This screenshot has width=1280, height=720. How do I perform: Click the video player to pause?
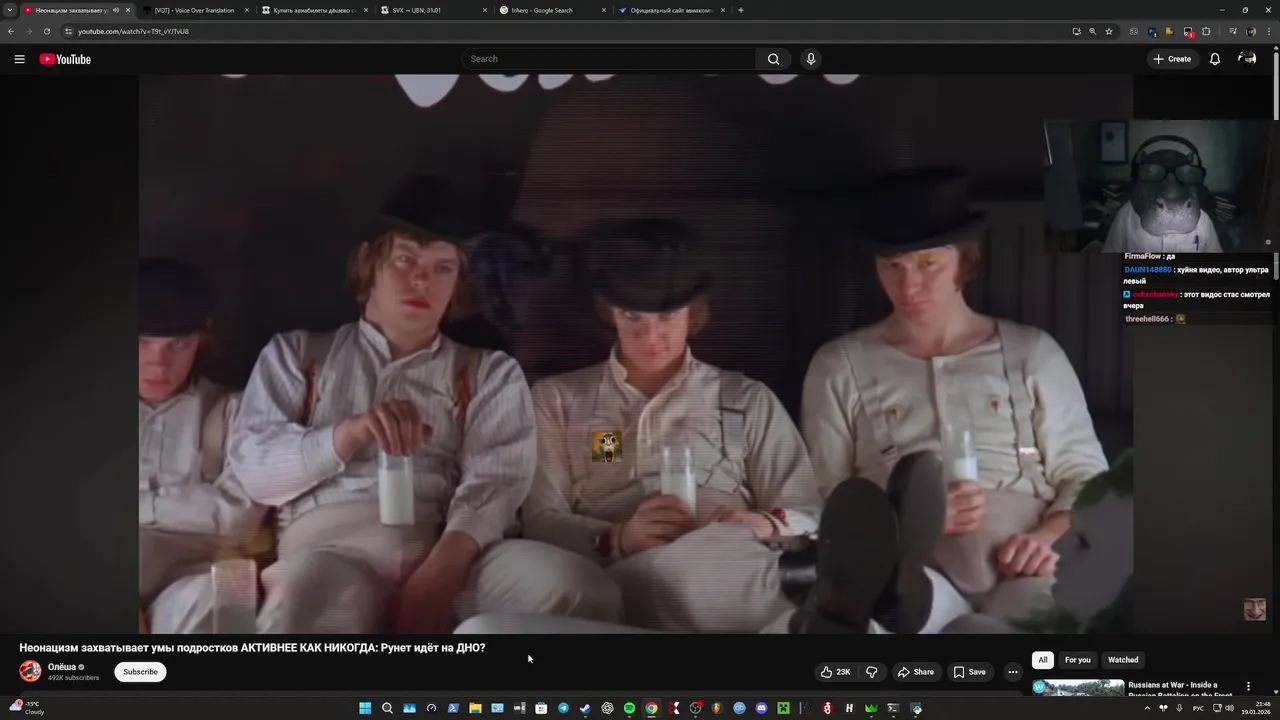636,354
